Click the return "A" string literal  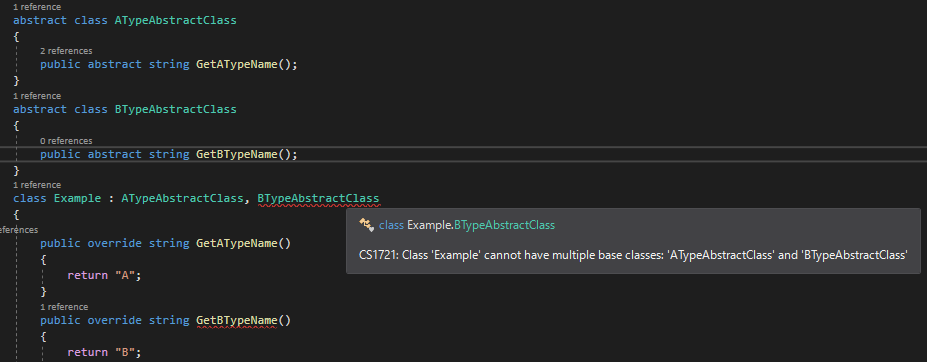[125, 276]
